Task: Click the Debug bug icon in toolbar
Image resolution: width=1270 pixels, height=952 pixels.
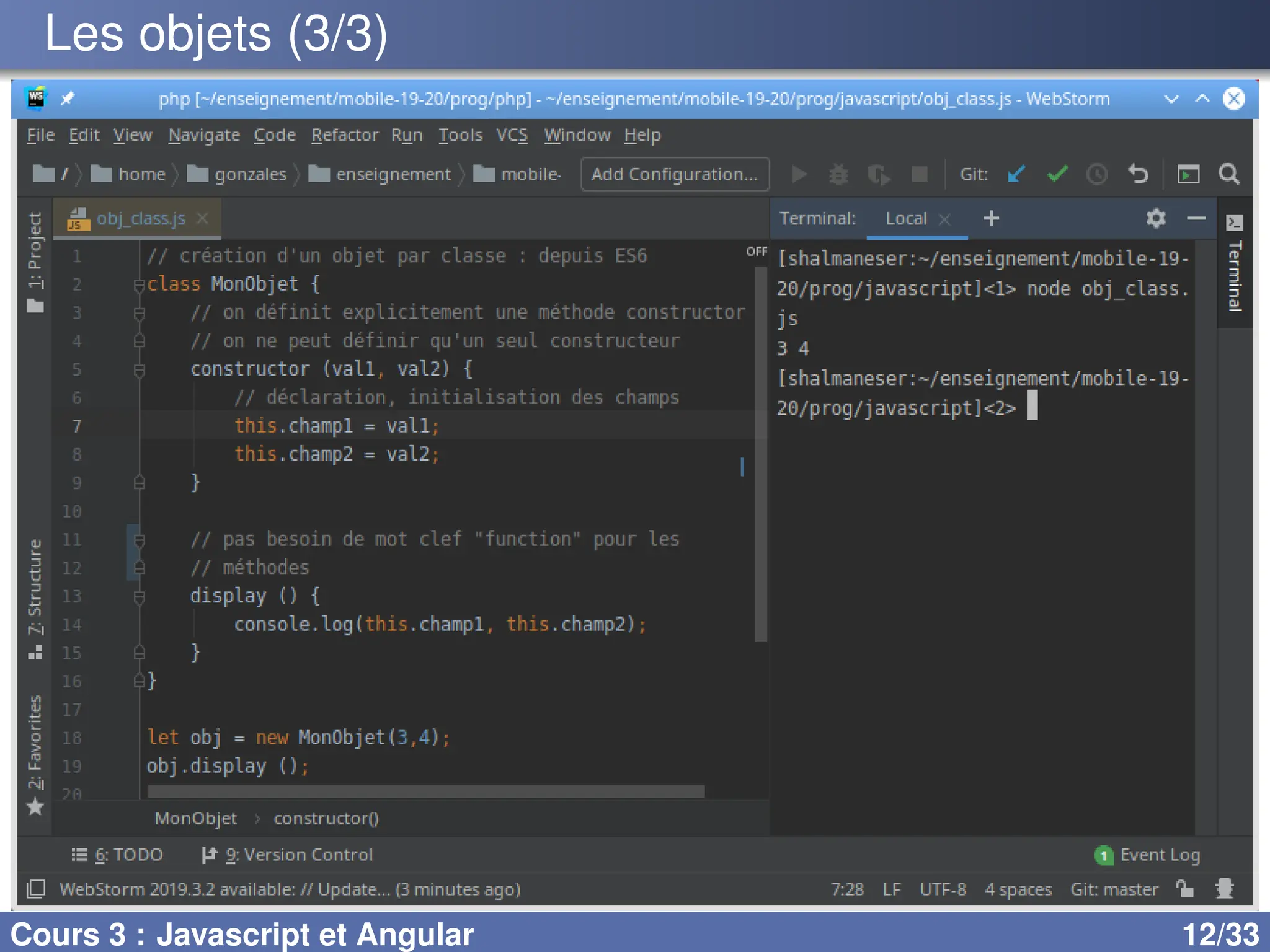Action: [839, 175]
